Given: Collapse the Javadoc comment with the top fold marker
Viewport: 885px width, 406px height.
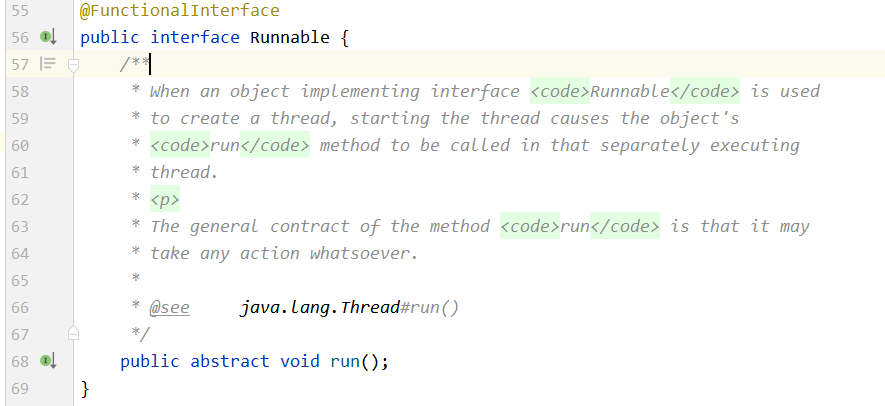Looking at the screenshot, I should (x=73, y=66).
